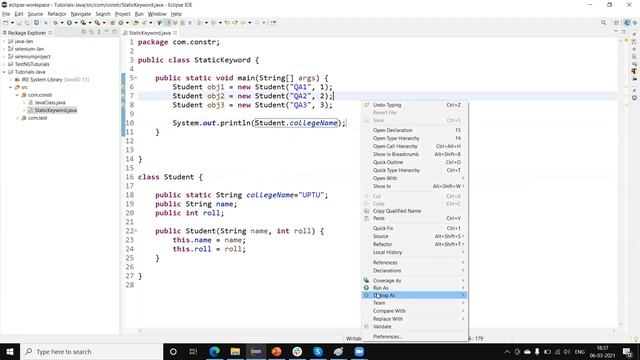Image resolution: width=640 pixels, height=360 pixels.
Task: Click the Coverage toolbar icon
Action: (83, 23)
